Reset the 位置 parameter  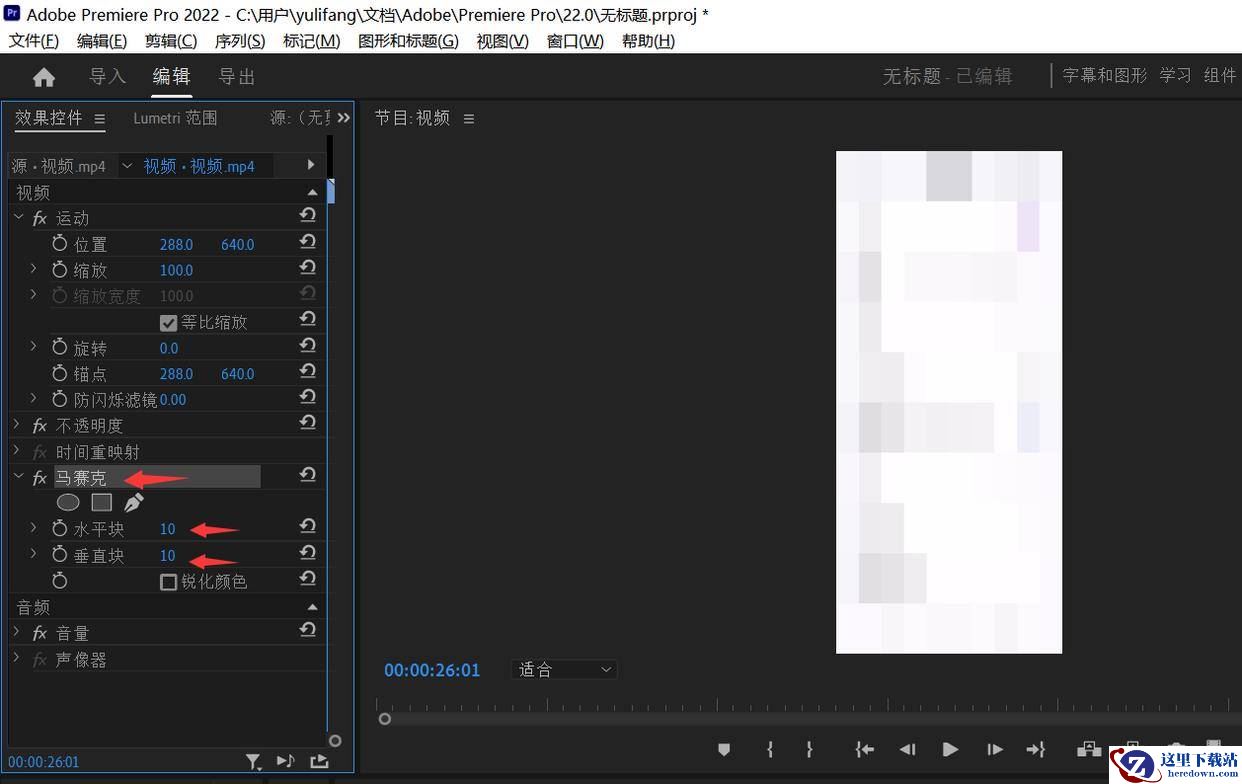coord(308,242)
